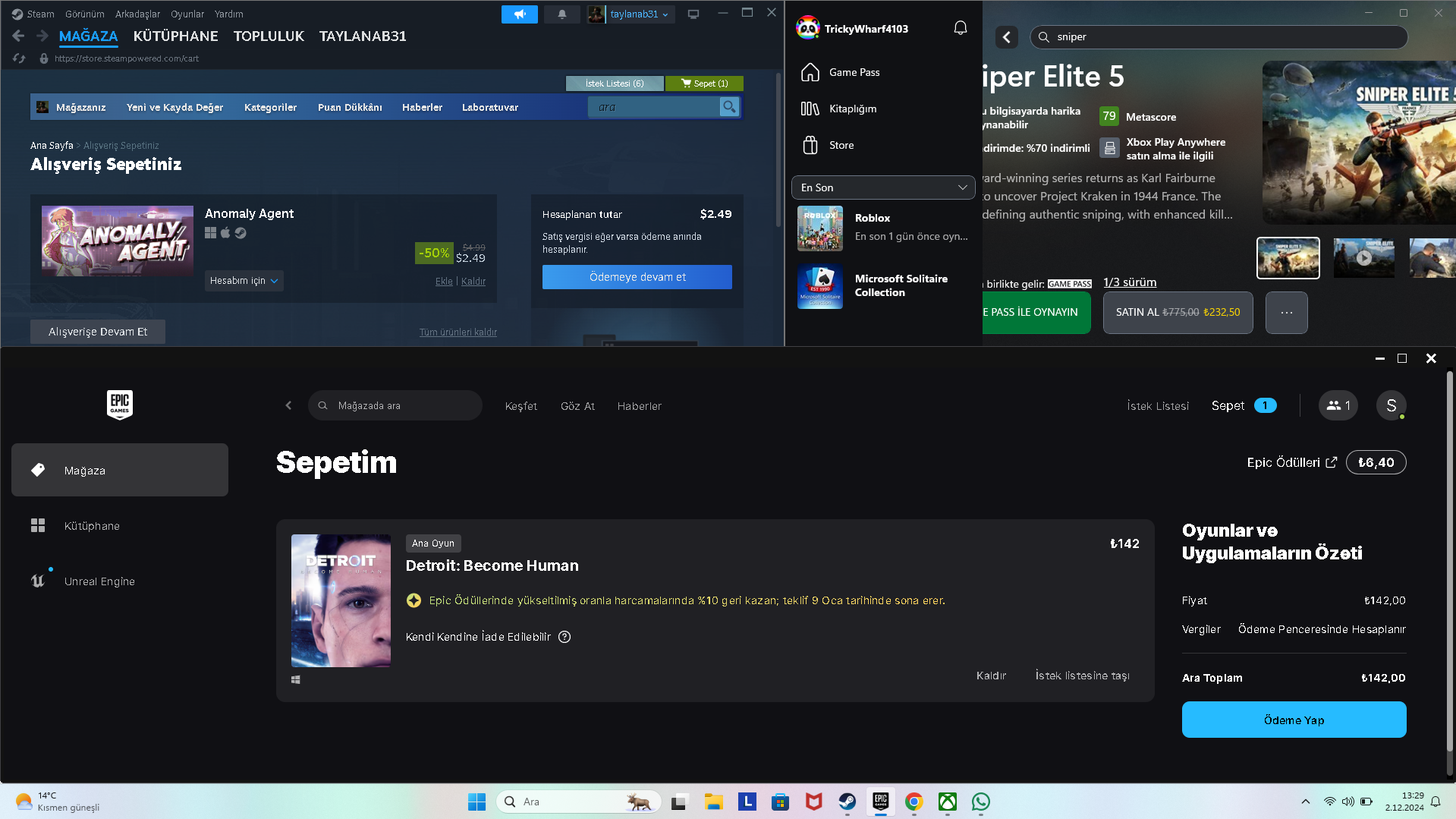Open Kategoriler in Steam store nav
The image size is (1456, 819).
coord(270,108)
